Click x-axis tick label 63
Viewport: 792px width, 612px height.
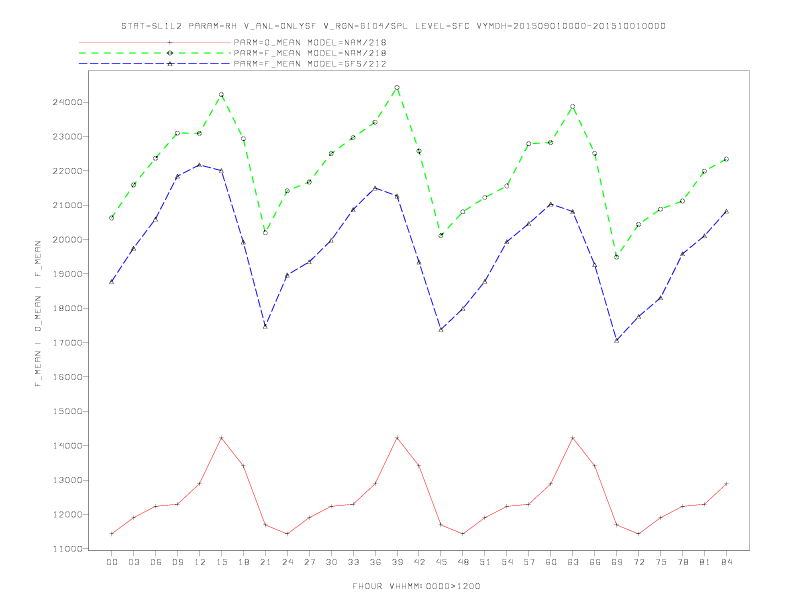[573, 562]
